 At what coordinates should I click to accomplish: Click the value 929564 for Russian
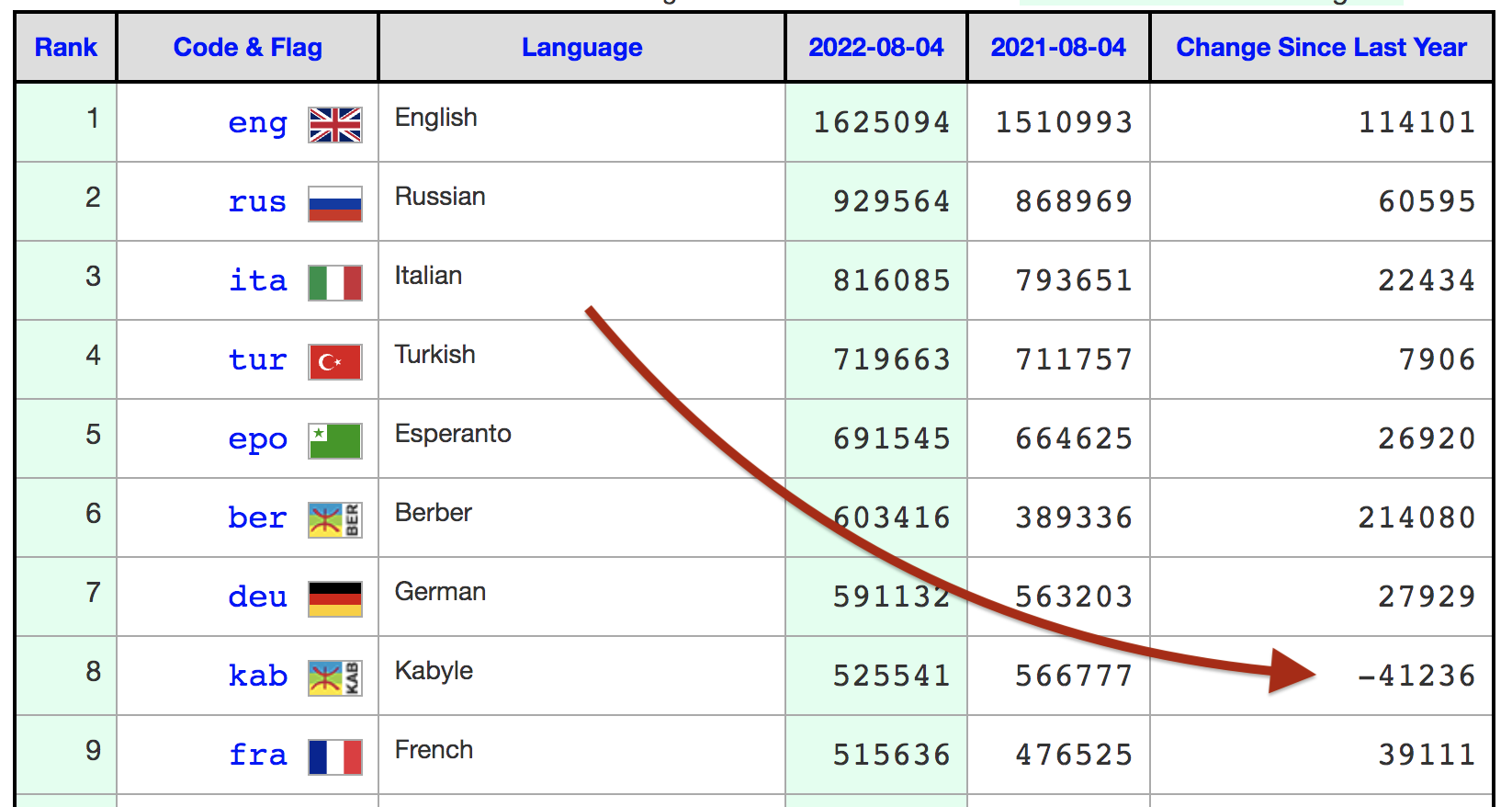[892, 201]
